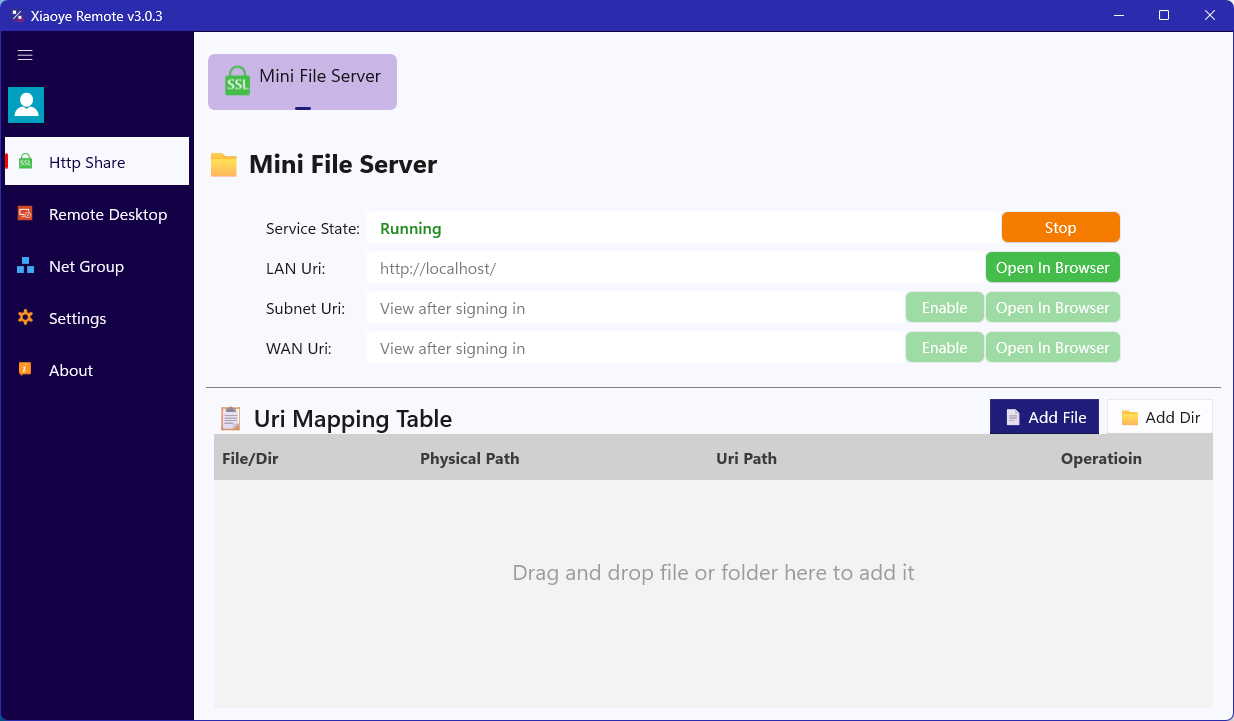Switch to the Mini File Server tab
Image resolution: width=1234 pixels, height=721 pixels.
coord(302,82)
